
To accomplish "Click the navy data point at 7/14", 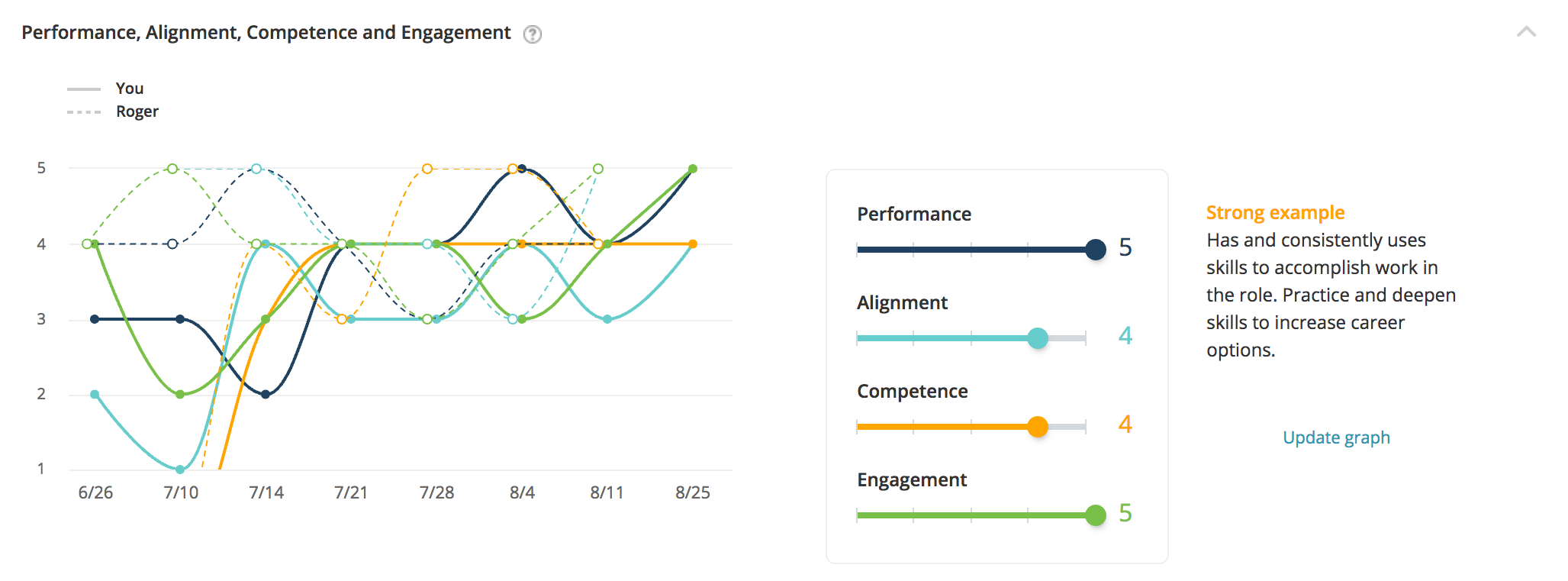I will (x=266, y=394).
